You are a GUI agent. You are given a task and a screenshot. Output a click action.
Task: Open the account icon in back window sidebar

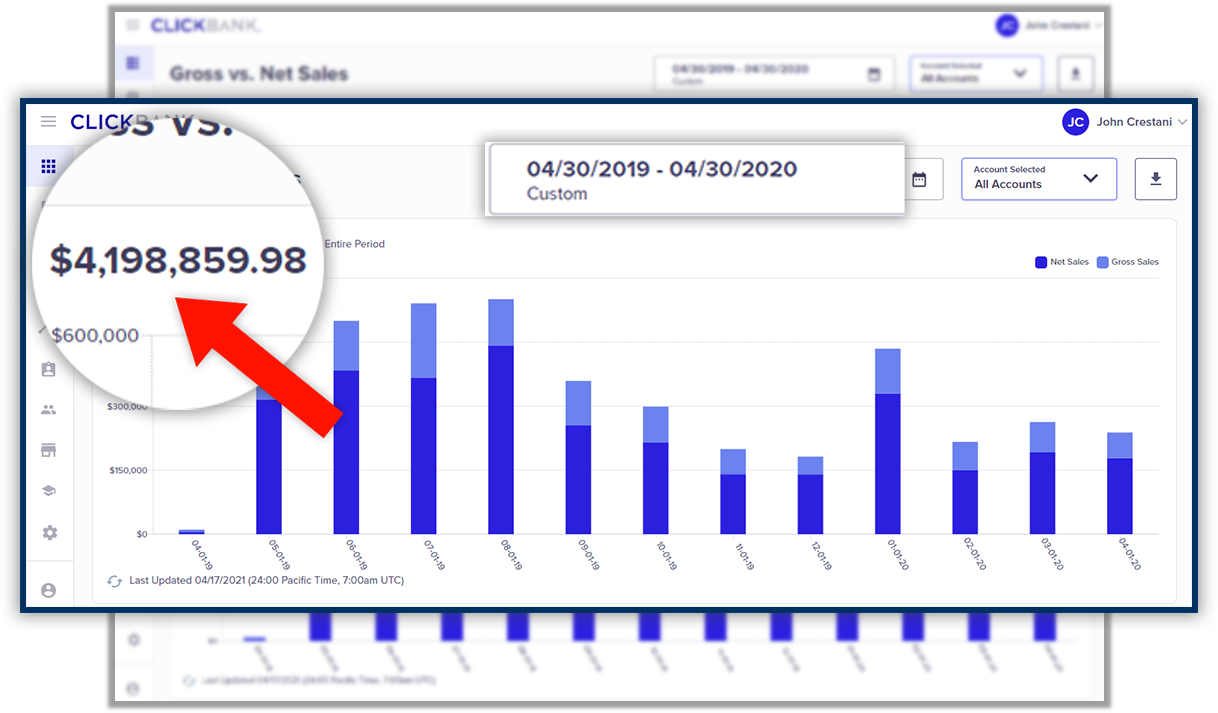click(133, 688)
